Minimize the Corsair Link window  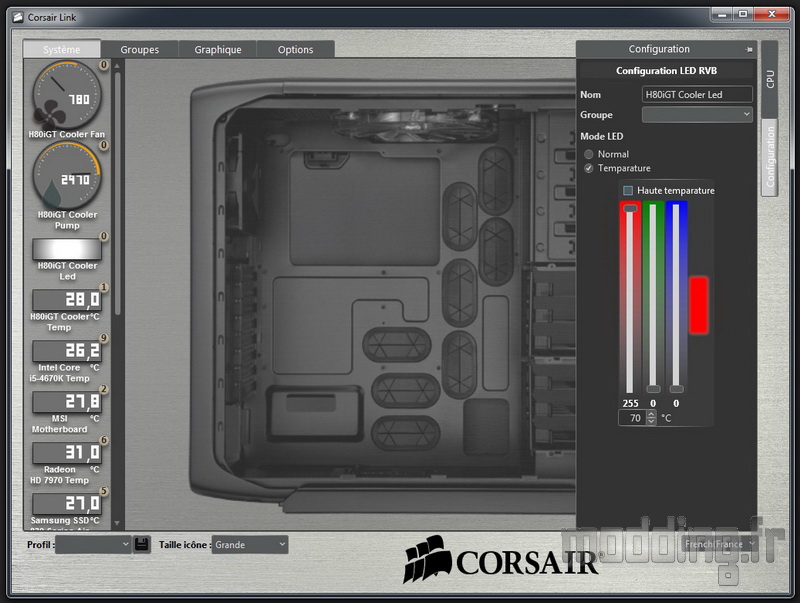click(722, 15)
